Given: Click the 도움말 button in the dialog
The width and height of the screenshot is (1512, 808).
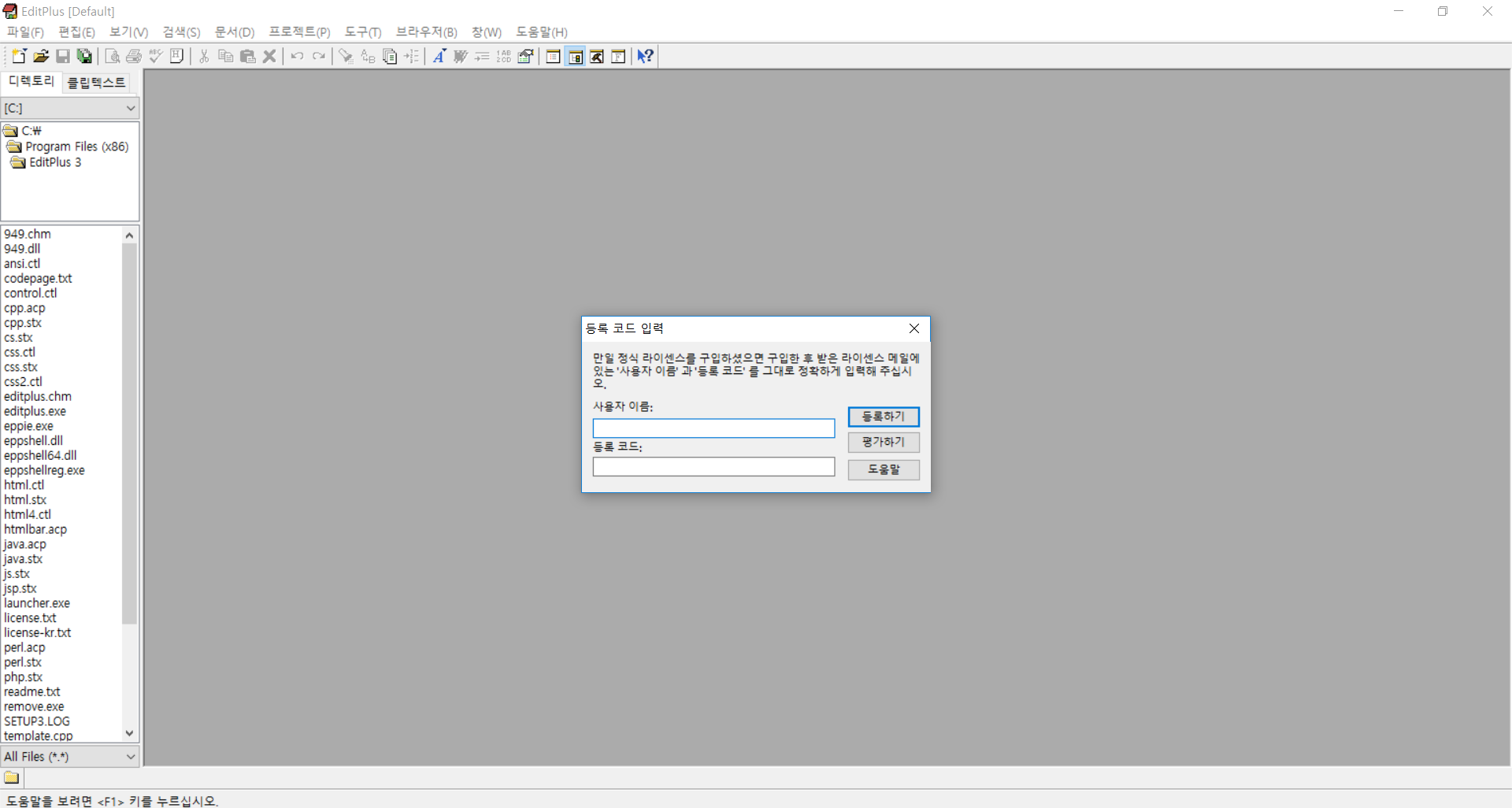Looking at the screenshot, I should (x=884, y=469).
